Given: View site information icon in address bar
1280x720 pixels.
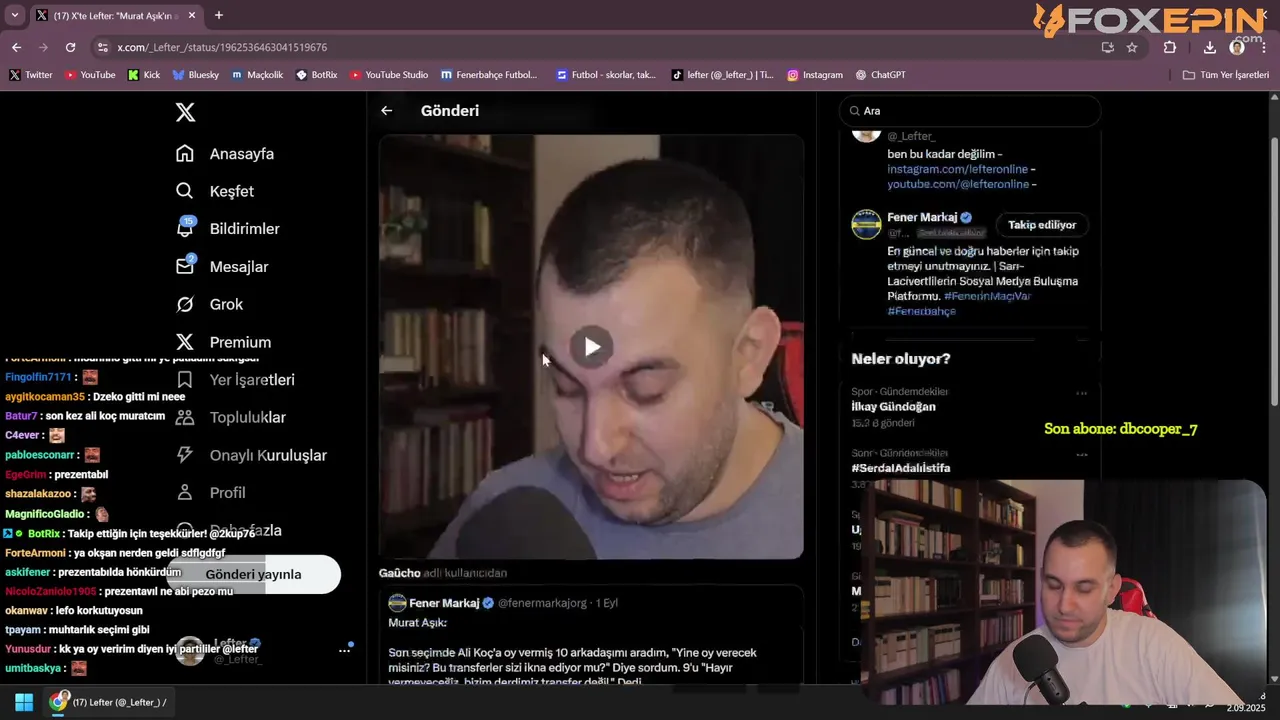Looking at the screenshot, I should [x=102, y=47].
